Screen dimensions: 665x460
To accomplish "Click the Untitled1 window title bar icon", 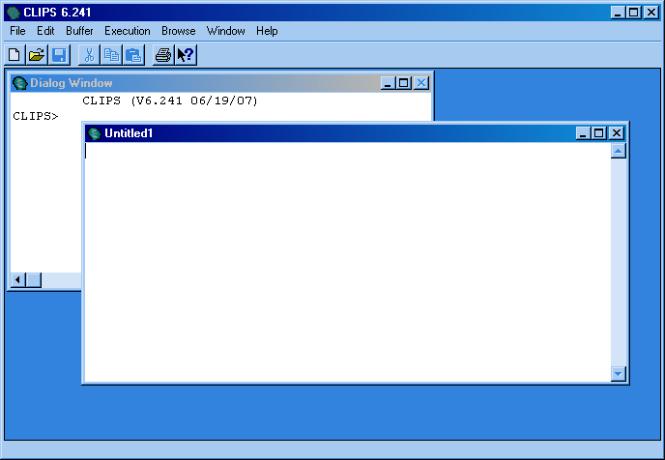I will (94, 134).
